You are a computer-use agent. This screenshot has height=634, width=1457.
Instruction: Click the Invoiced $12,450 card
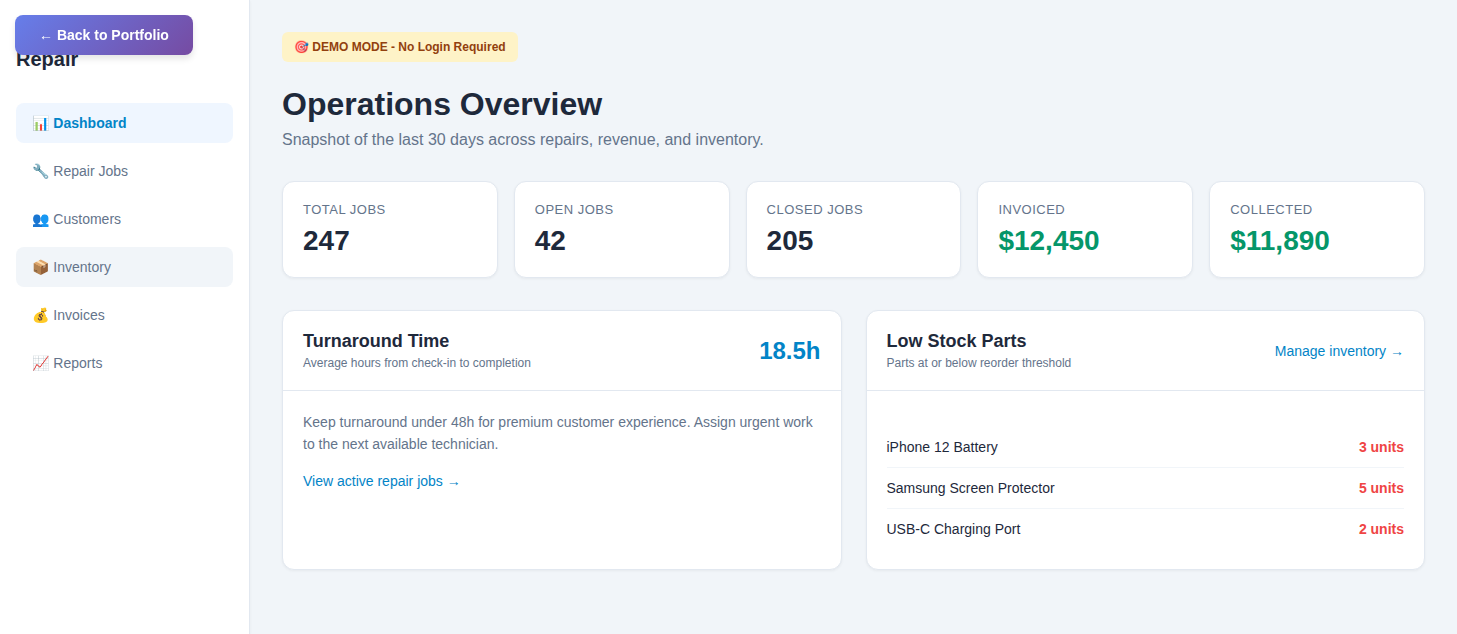tap(1084, 229)
